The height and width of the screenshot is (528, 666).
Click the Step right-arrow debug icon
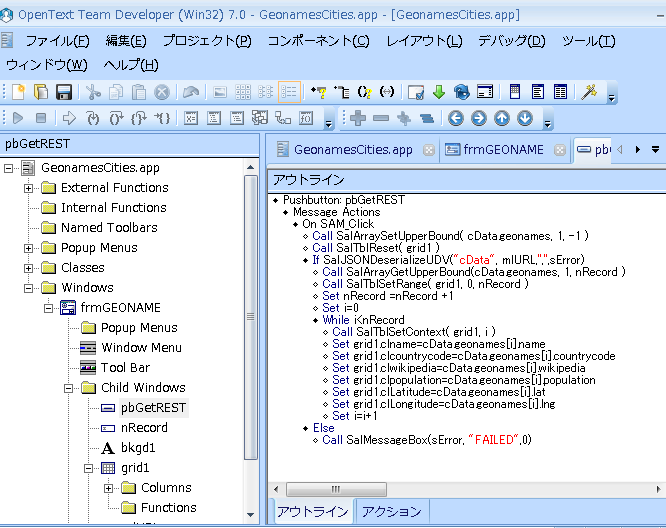(x=69, y=118)
